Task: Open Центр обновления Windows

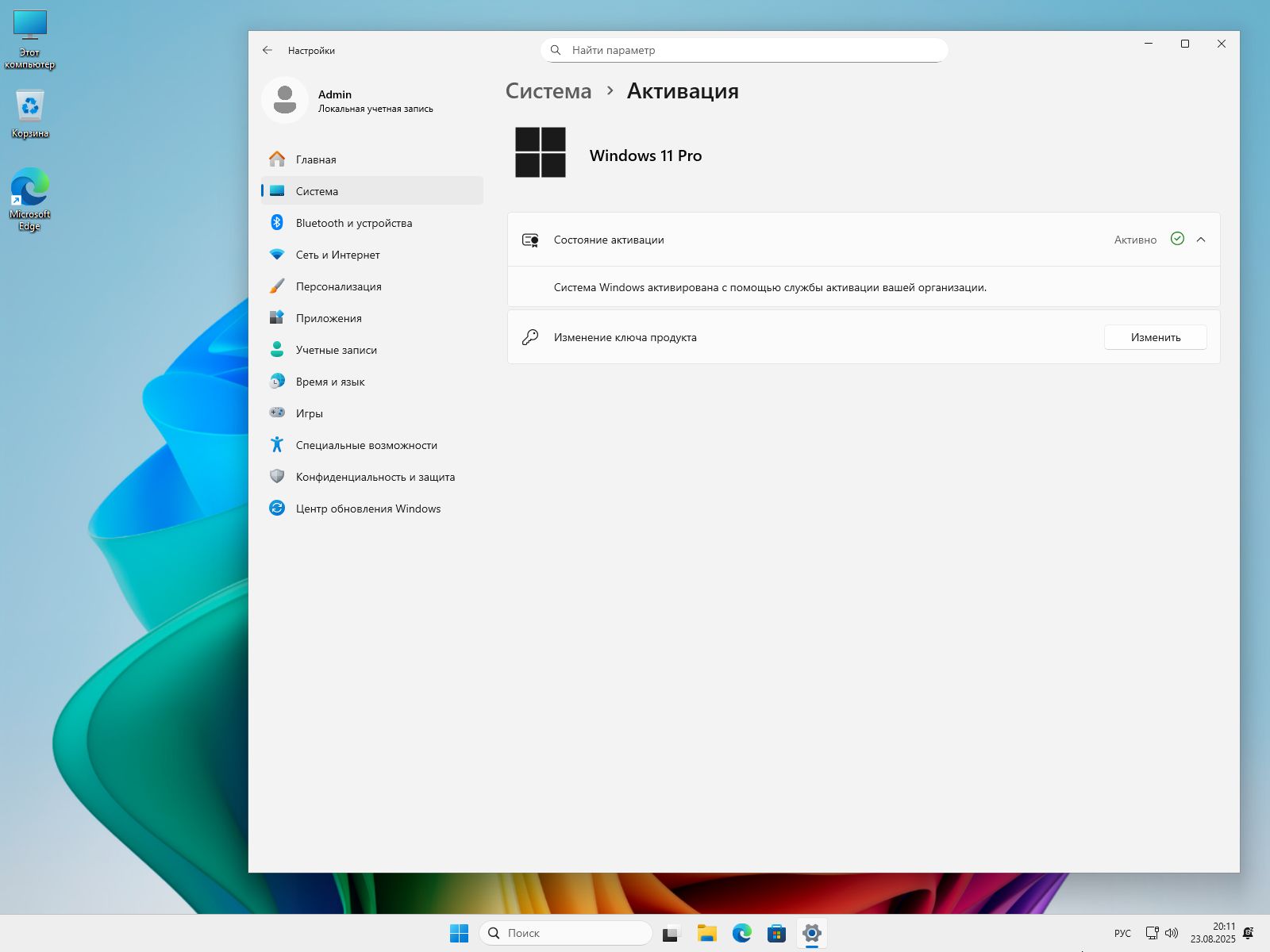Action: [x=371, y=509]
